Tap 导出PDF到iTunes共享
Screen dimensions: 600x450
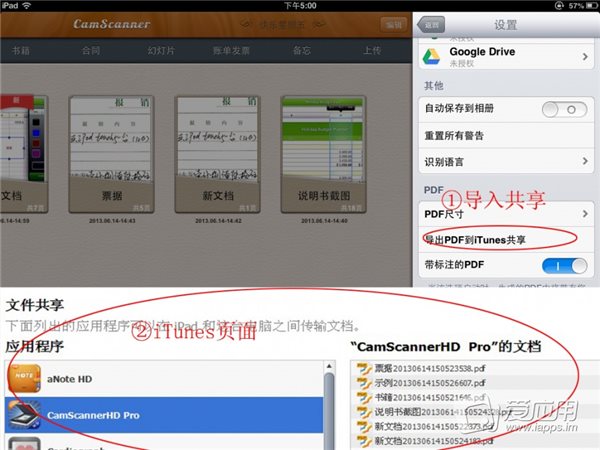click(506, 240)
